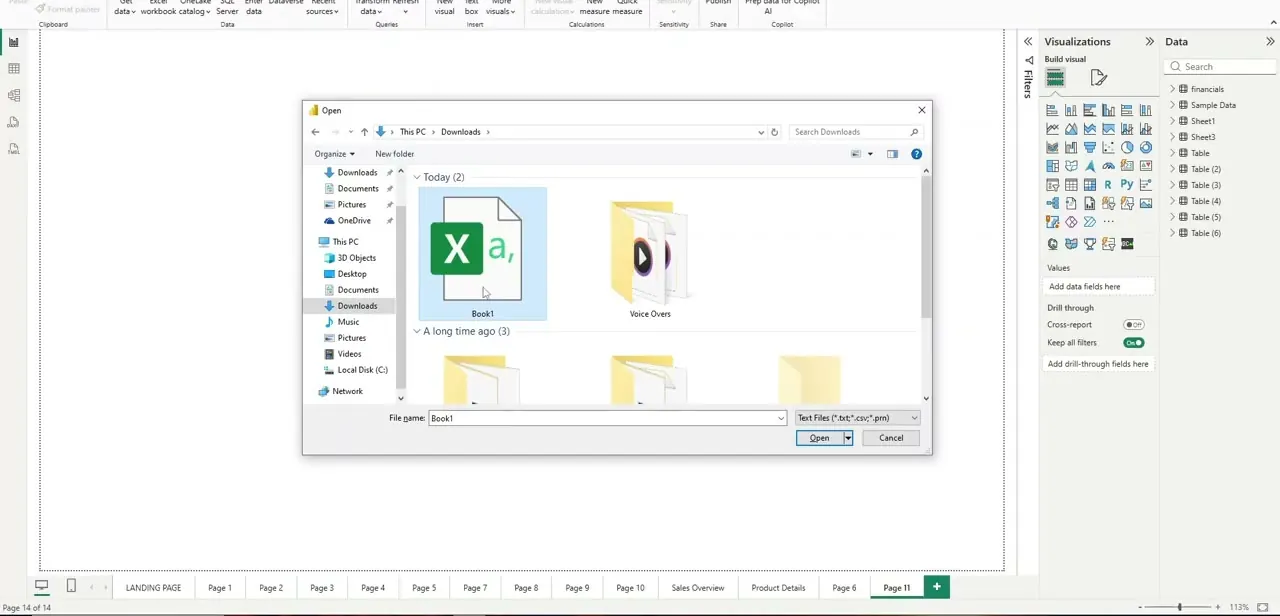
Task: Switch to LANDING PAGE tab
Action: pyautogui.click(x=153, y=588)
